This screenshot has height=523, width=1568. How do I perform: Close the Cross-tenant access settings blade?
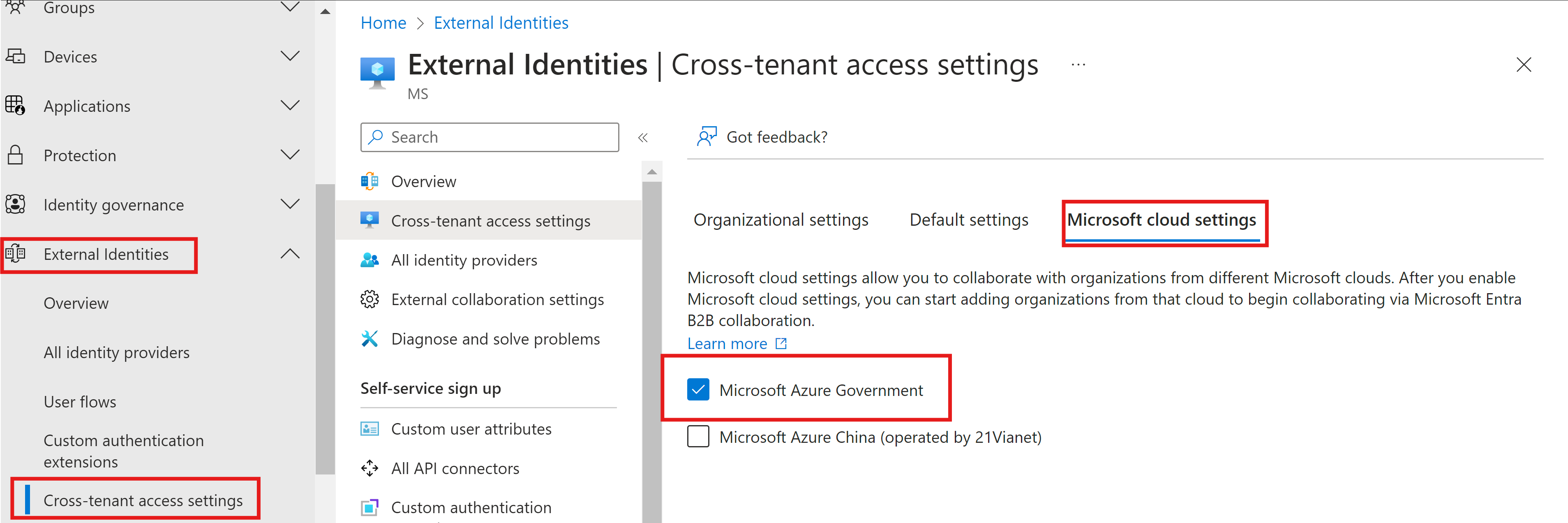(x=1524, y=65)
